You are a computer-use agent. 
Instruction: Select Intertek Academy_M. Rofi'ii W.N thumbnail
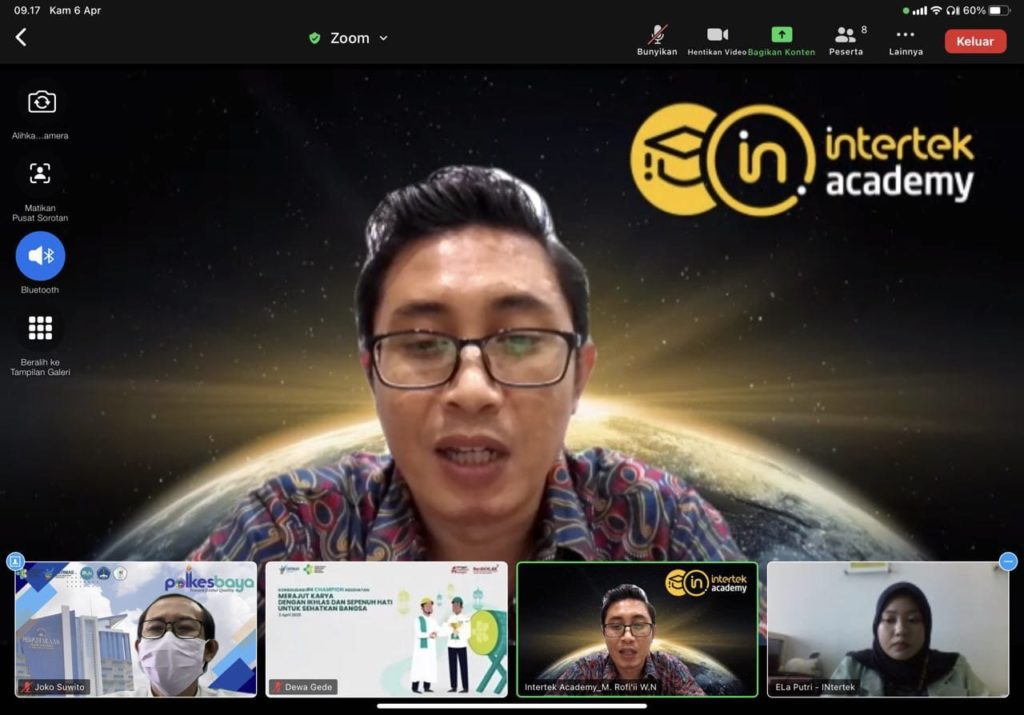[x=637, y=629]
